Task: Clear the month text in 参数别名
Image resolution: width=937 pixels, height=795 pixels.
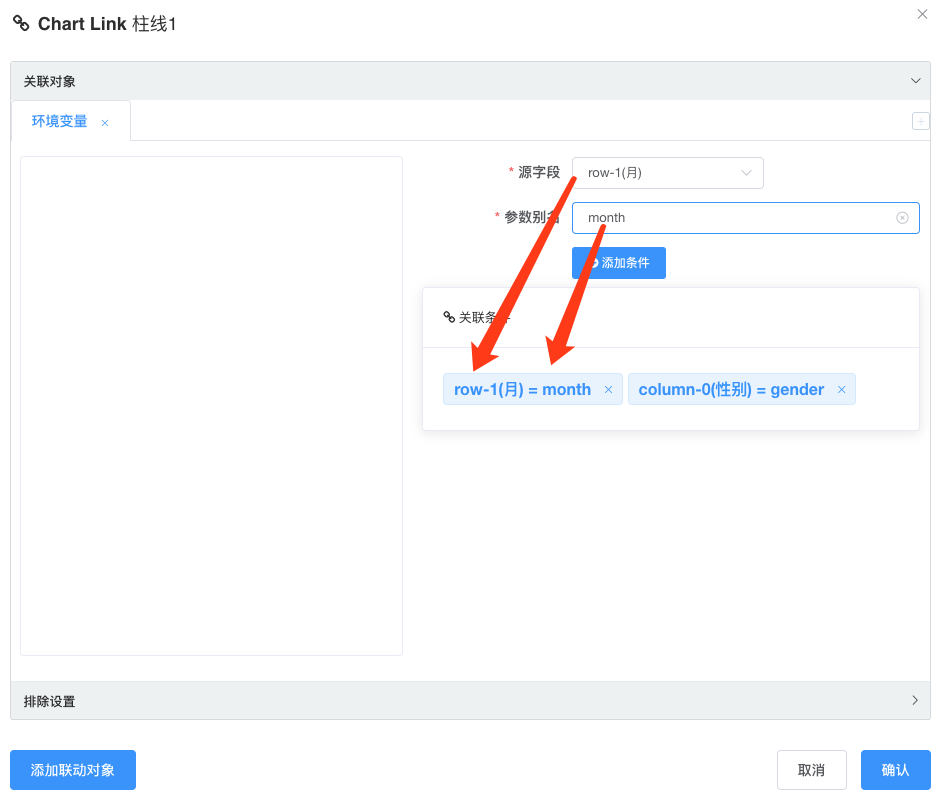Action: [x=902, y=218]
